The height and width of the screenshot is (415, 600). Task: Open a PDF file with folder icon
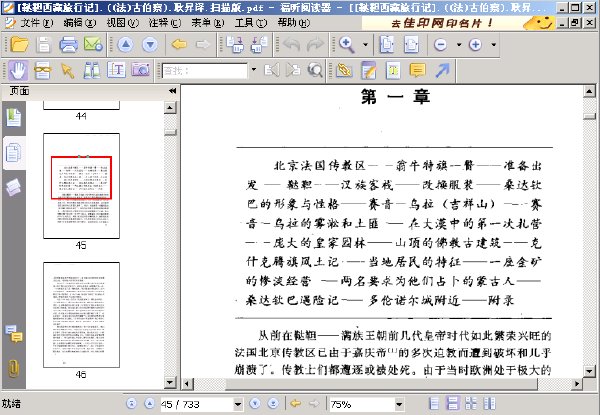(x=19, y=44)
